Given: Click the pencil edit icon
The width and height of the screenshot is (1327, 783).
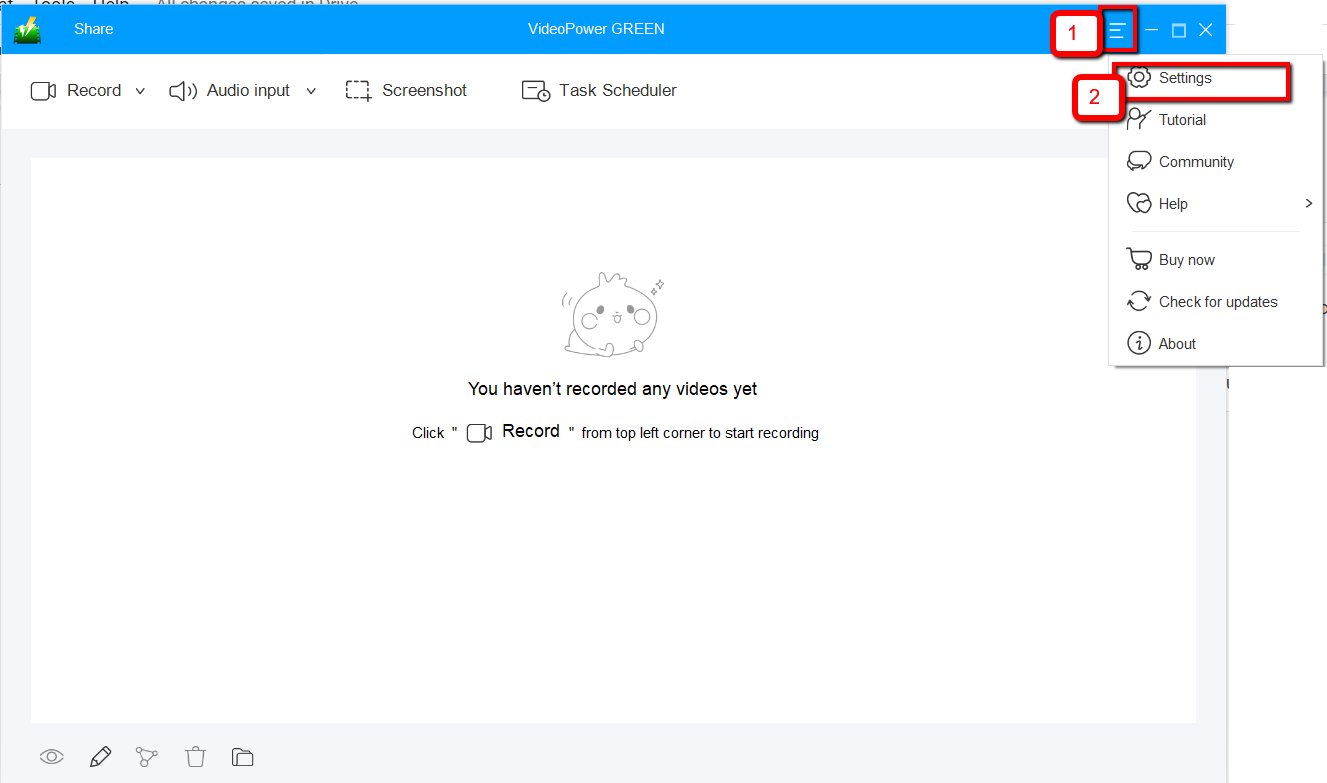Looking at the screenshot, I should click(99, 757).
